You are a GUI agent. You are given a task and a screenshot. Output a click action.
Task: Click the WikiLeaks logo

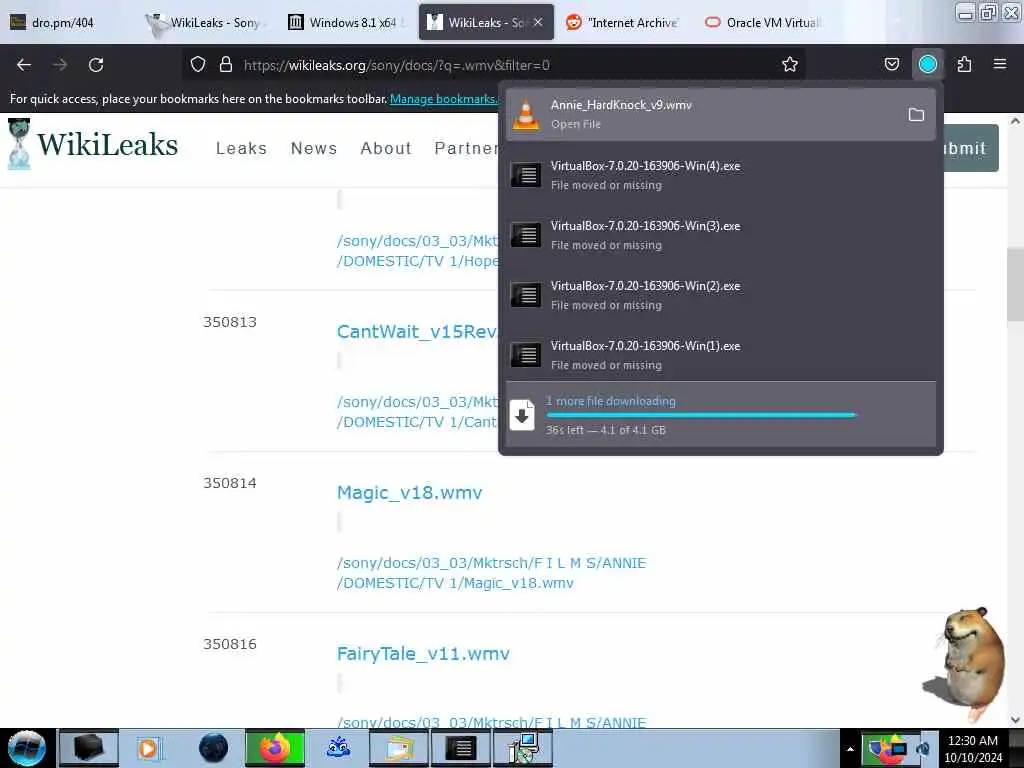[93, 144]
